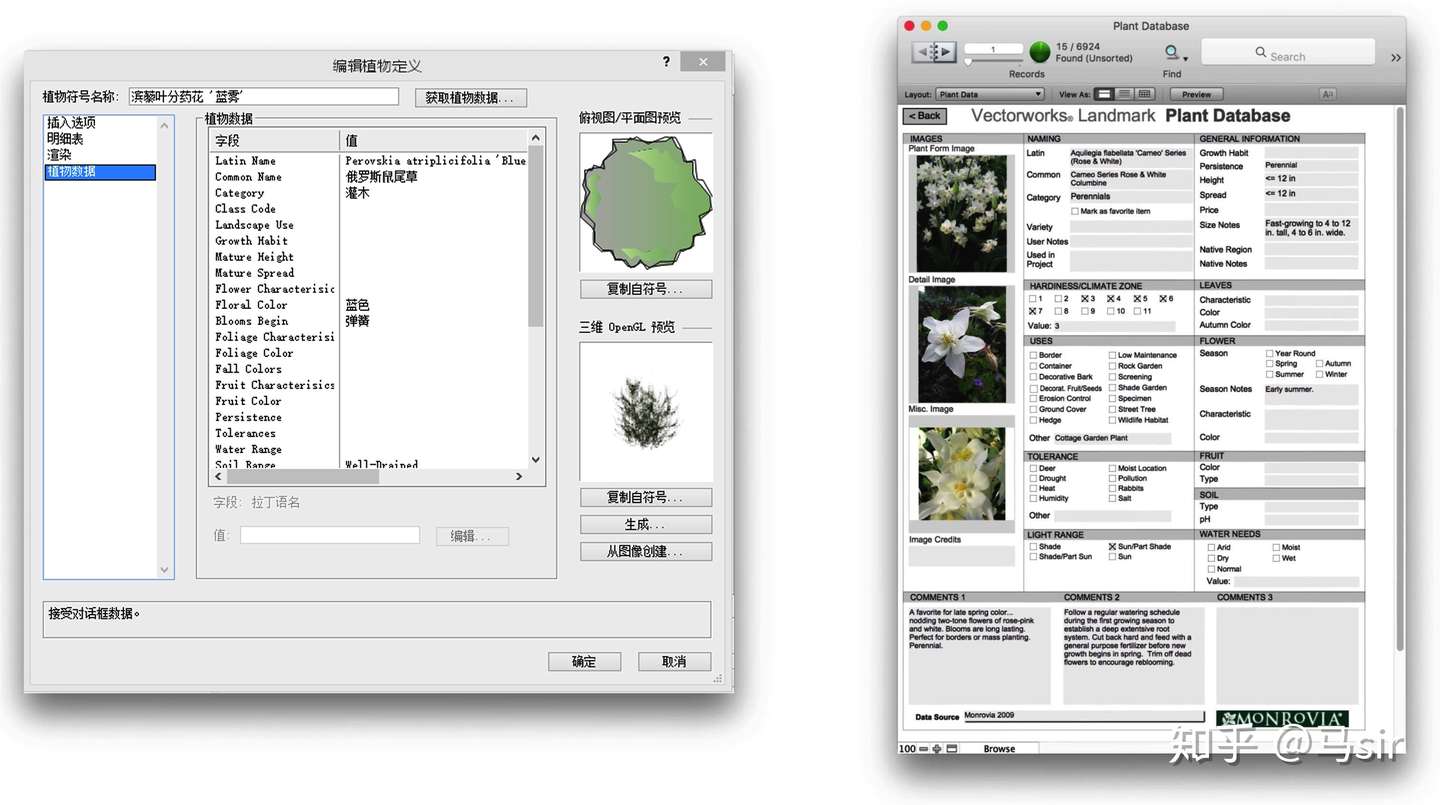Viewport: 1440px width, 805px height.
Task: Click 复制自符号 under the OpenGL preview
Action: pyautogui.click(x=646, y=497)
